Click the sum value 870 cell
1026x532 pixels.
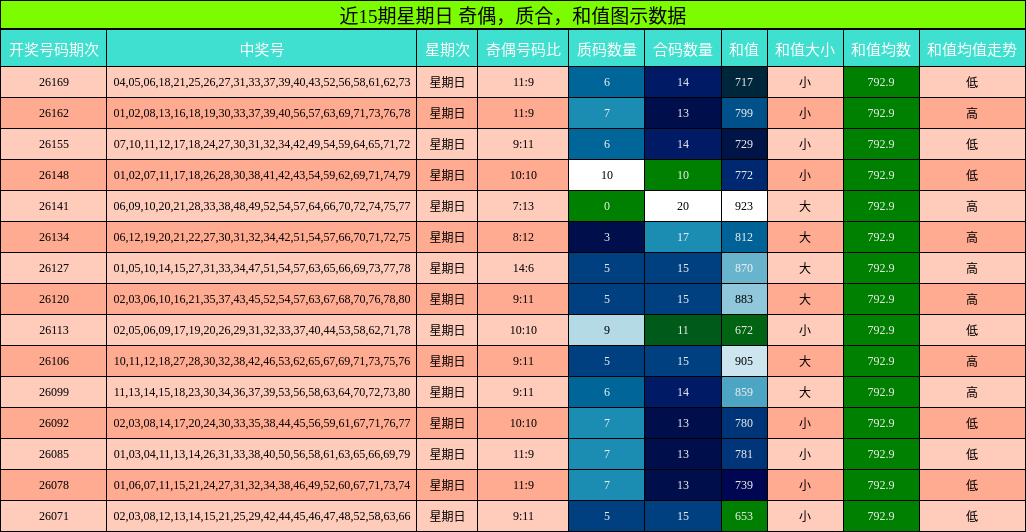[744, 268]
